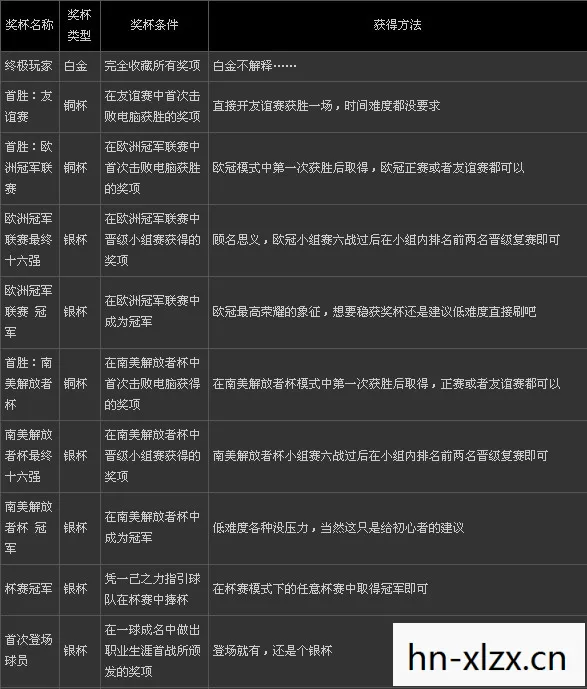The height and width of the screenshot is (689, 587).
Task: Select the 首胜：友谊赛 trophy name cell
Action: (29, 107)
